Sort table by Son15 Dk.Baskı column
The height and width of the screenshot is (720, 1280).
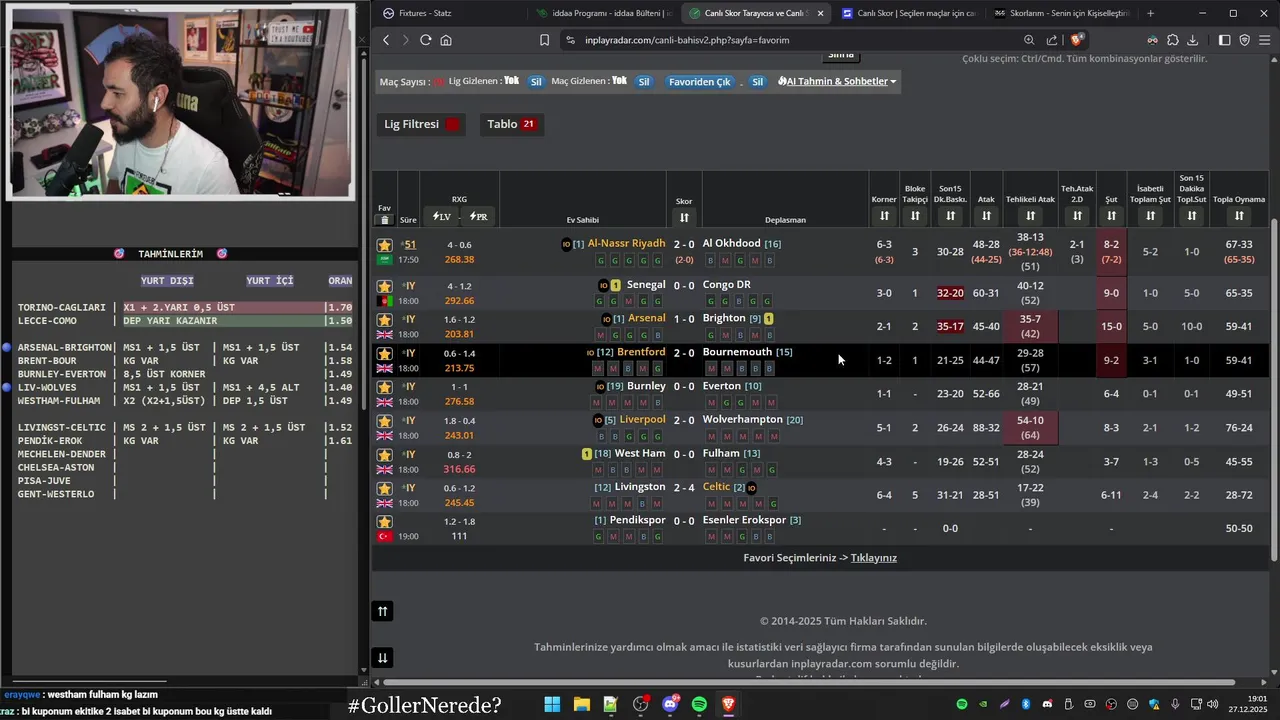coord(950,216)
